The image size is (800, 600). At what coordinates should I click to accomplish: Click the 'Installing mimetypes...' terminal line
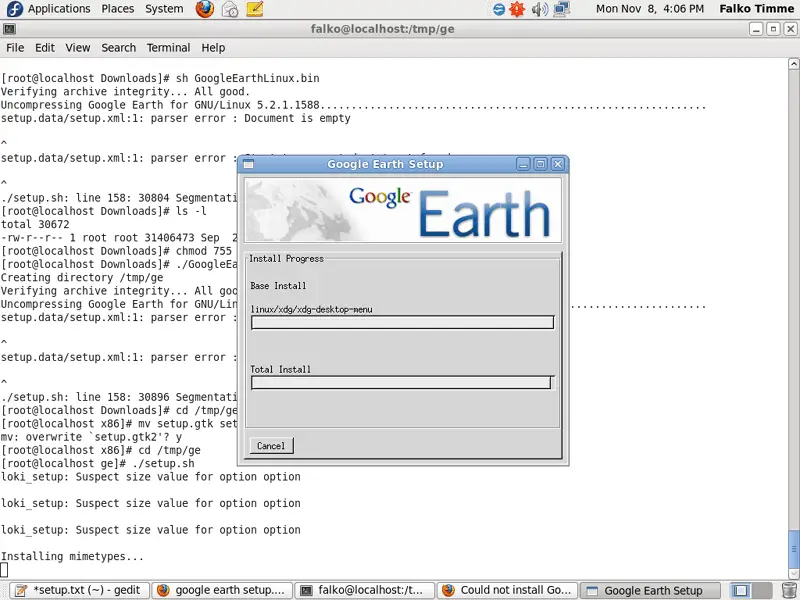pyautogui.click(x=72, y=557)
